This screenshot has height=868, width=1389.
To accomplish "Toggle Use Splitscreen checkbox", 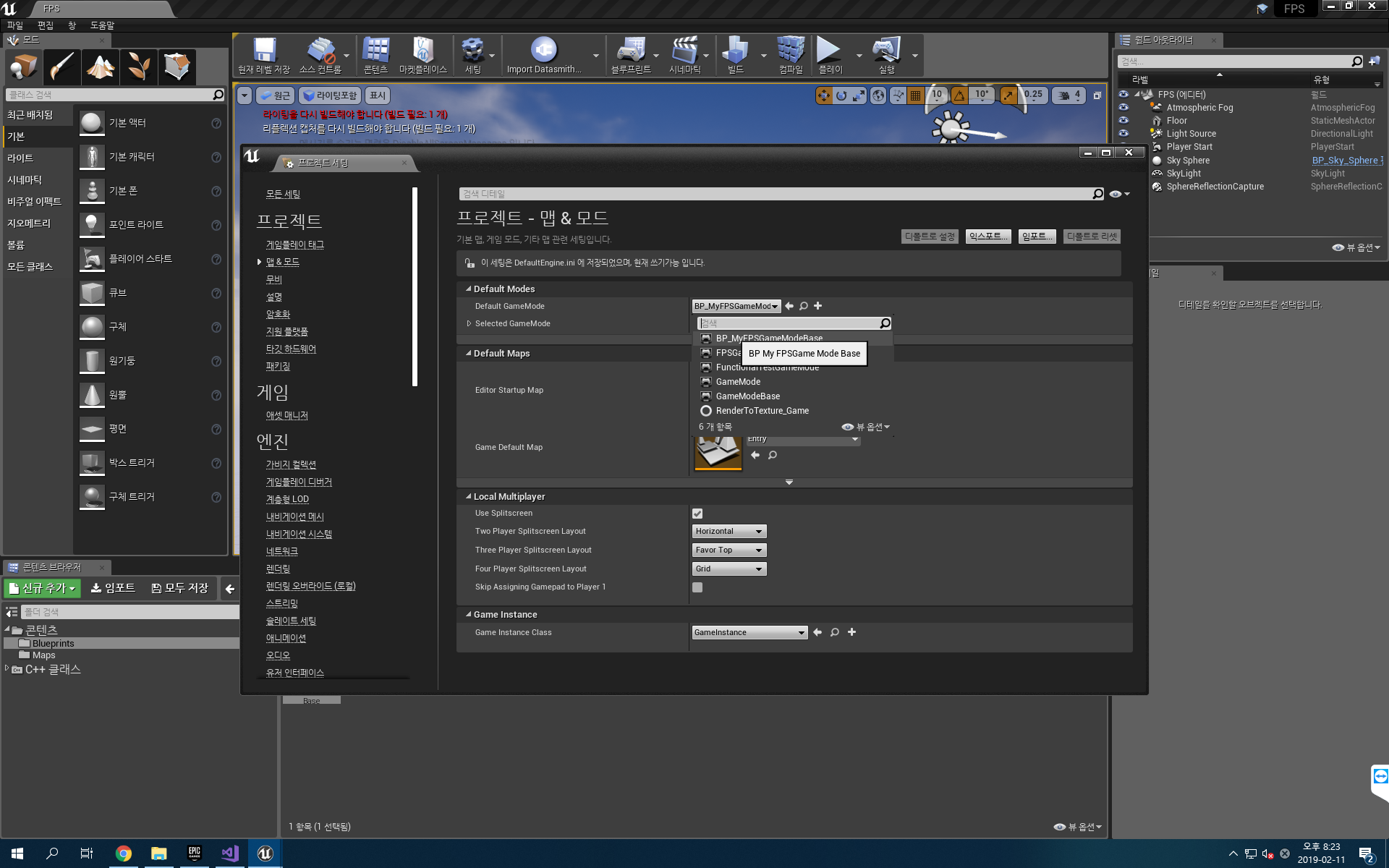I will pyautogui.click(x=697, y=513).
